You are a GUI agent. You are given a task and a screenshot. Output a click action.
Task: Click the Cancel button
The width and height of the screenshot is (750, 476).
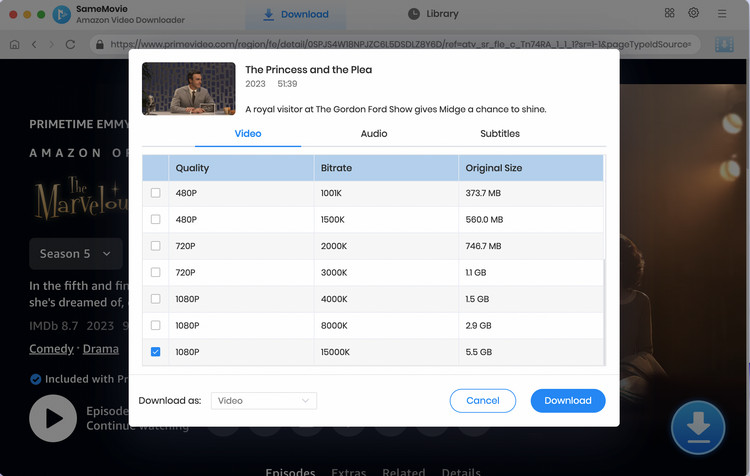[483, 400]
